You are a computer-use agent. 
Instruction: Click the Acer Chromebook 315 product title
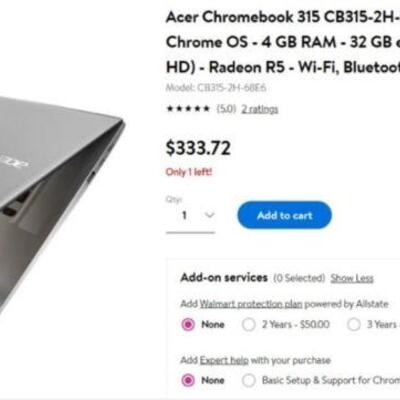(x=283, y=42)
